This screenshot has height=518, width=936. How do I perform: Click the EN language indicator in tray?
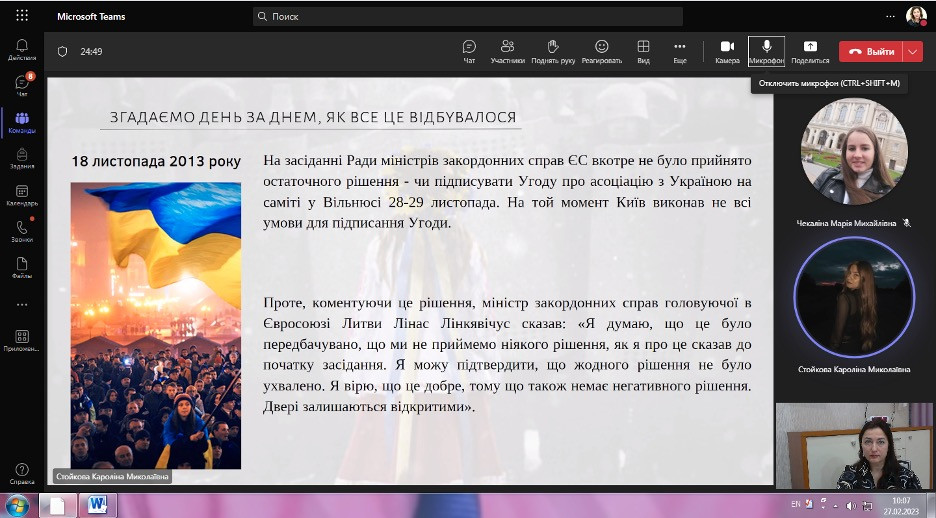point(796,504)
